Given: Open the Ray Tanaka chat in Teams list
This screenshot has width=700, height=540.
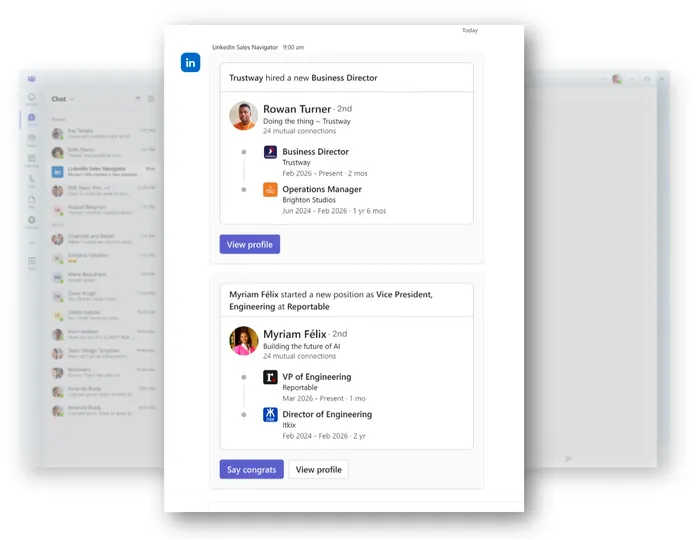Looking at the screenshot, I should 104,133.
